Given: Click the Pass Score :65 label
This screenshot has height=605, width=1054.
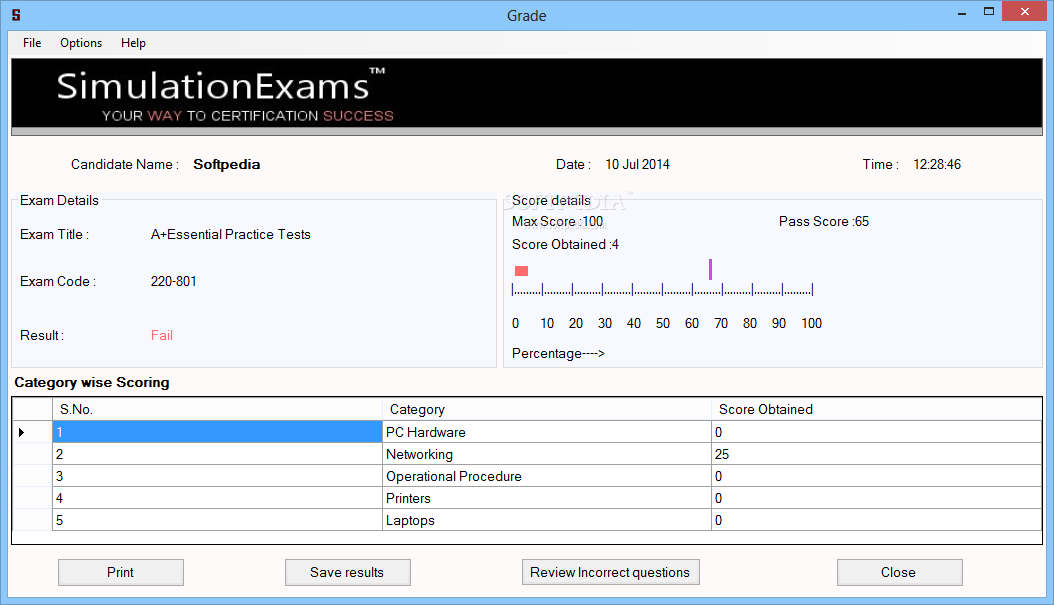Looking at the screenshot, I should [x=823, y=222].
